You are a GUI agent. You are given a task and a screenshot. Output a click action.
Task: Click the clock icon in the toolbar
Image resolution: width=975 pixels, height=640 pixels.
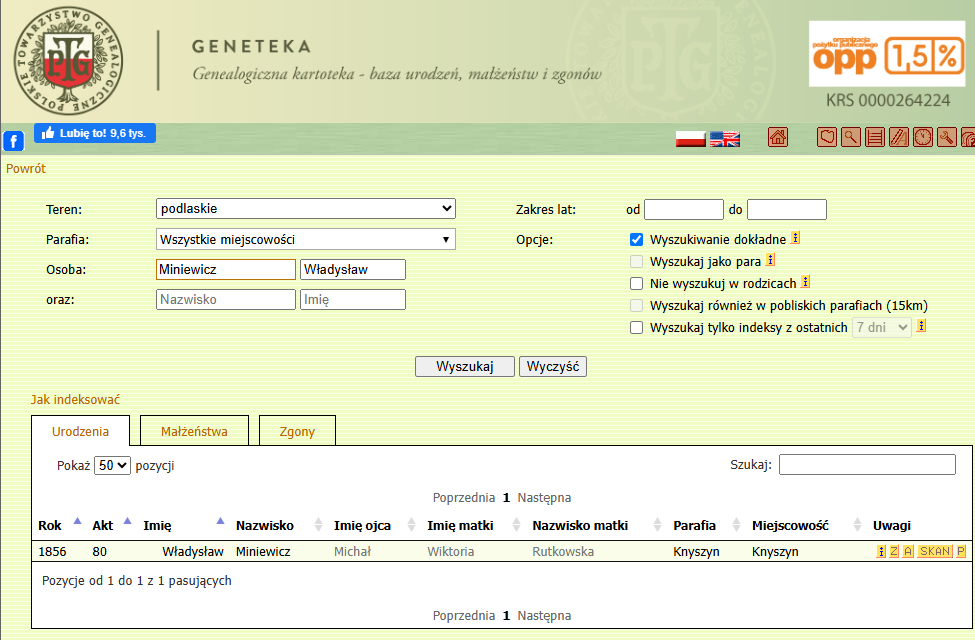(923, 137)
